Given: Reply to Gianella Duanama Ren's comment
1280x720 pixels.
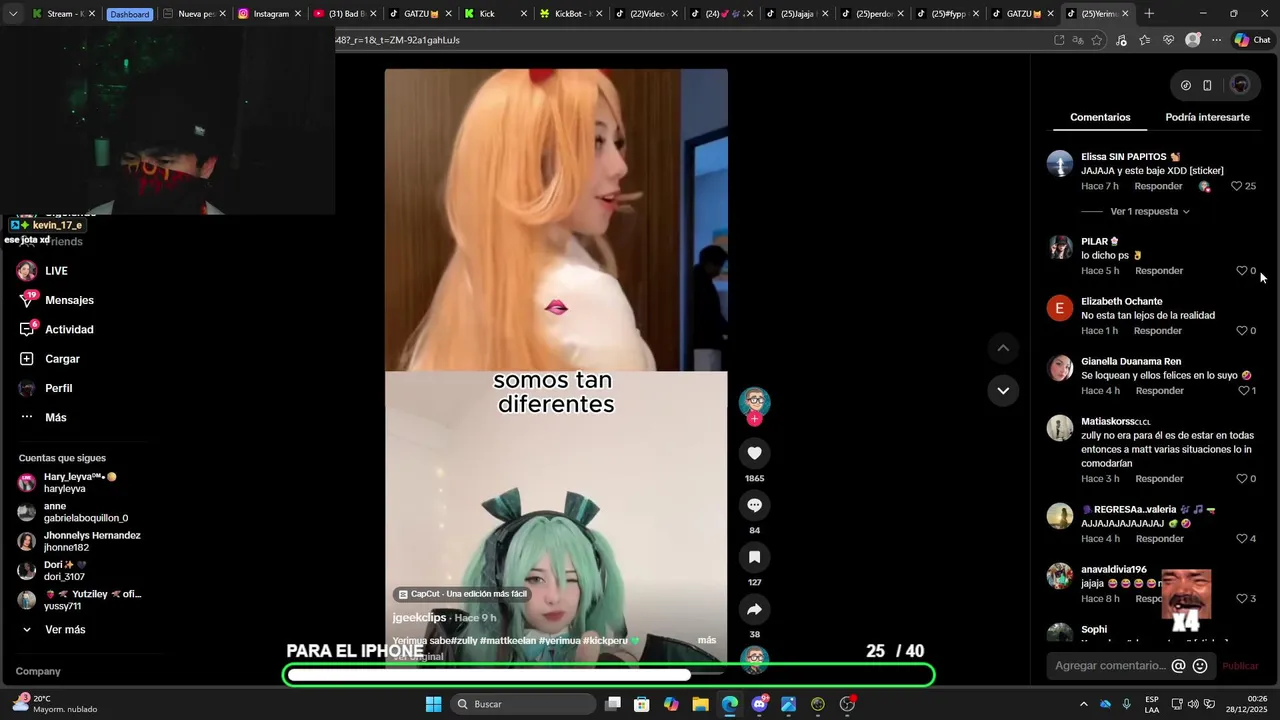Looking at the screenshot, I should click(1160, 391).
